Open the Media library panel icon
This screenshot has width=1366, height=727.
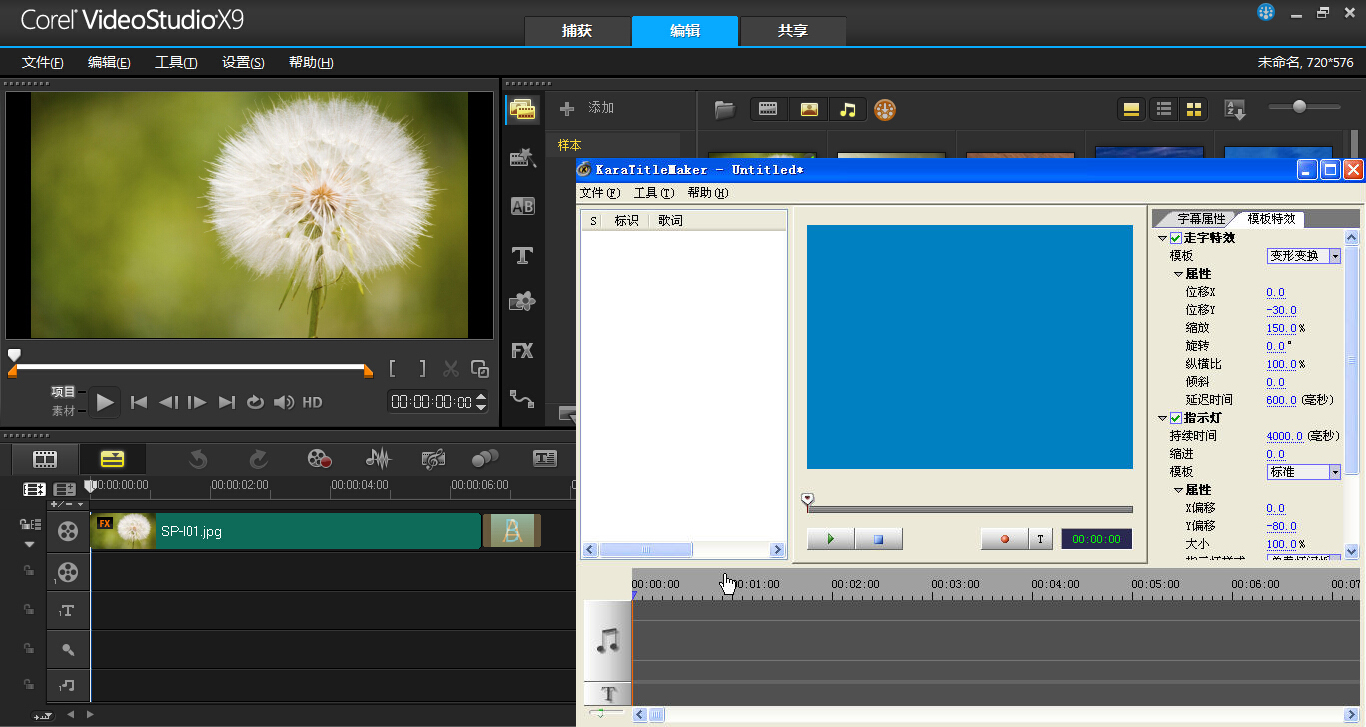522,109
